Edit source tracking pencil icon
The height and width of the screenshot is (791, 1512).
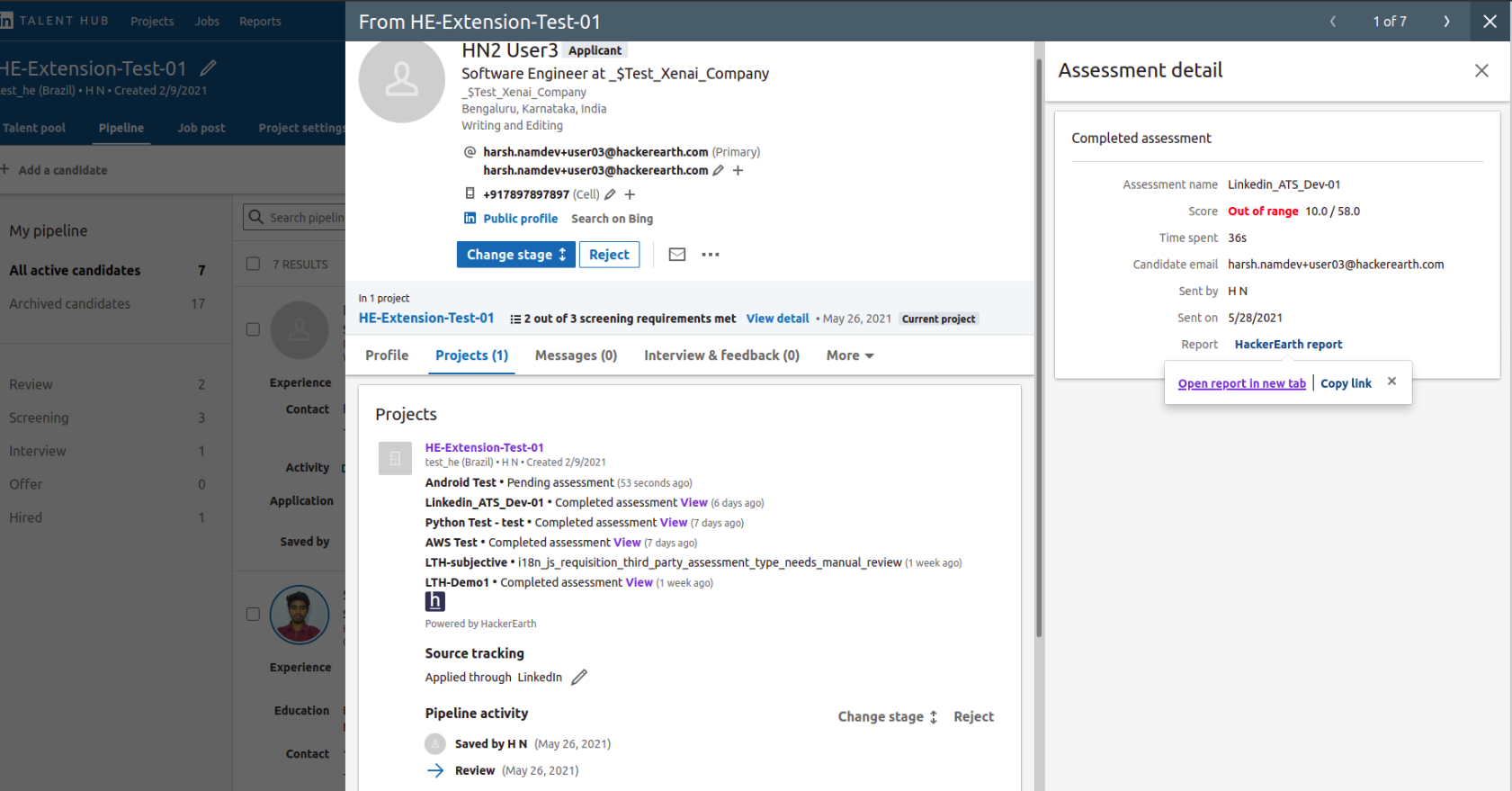579,677
